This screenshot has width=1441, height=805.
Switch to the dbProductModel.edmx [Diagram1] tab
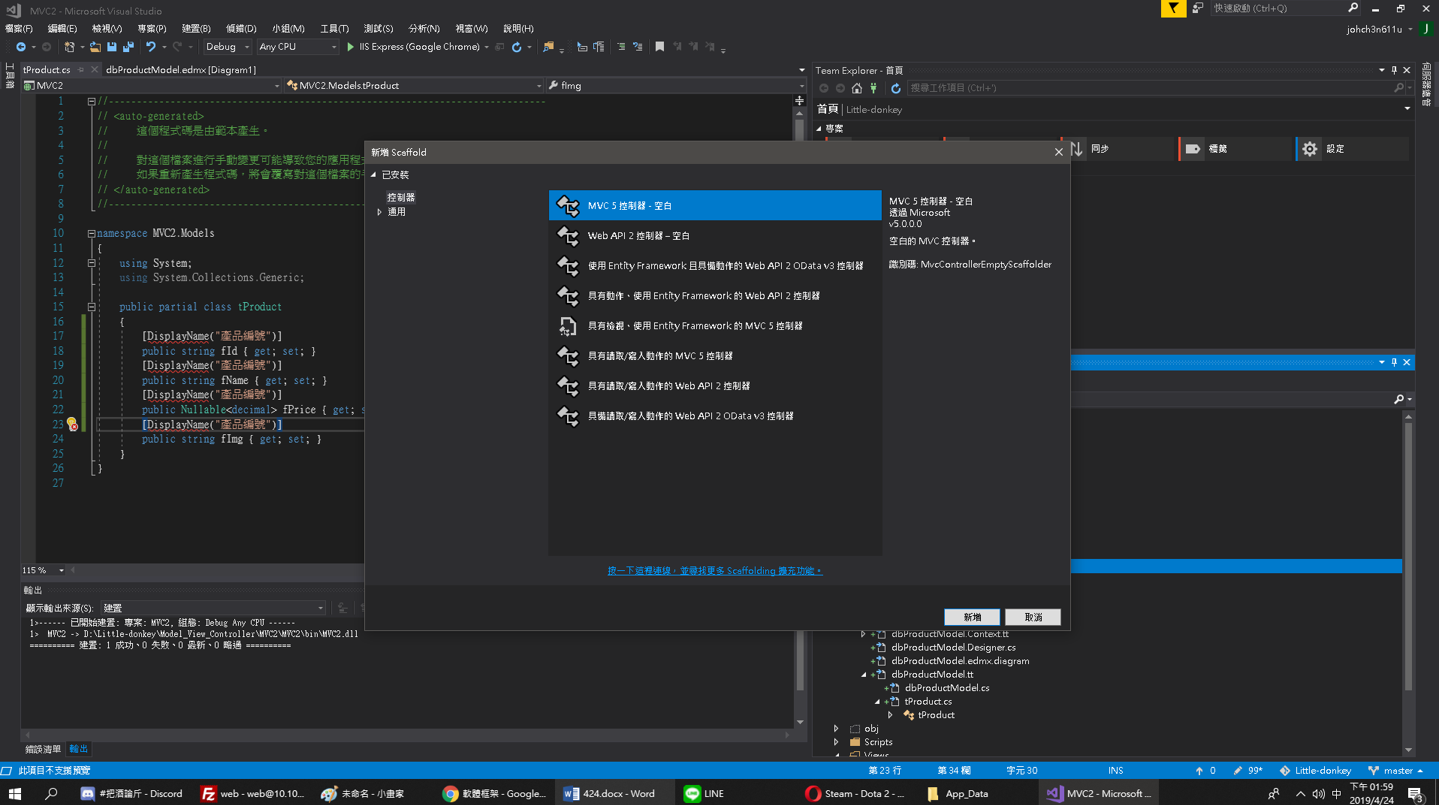pyautogui.click(x=181, y=70)
